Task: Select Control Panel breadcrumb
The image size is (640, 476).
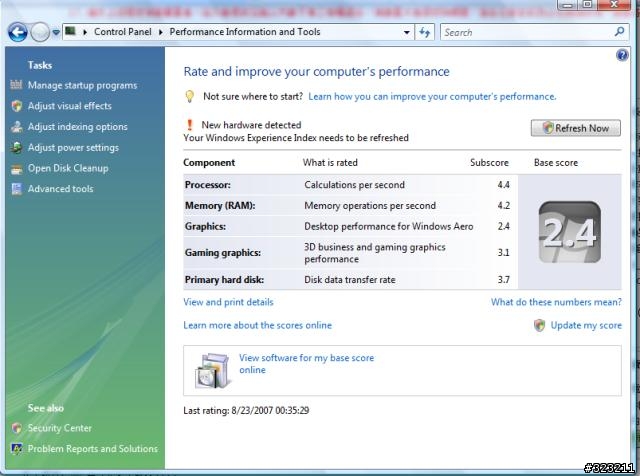Action: [122, 32]
